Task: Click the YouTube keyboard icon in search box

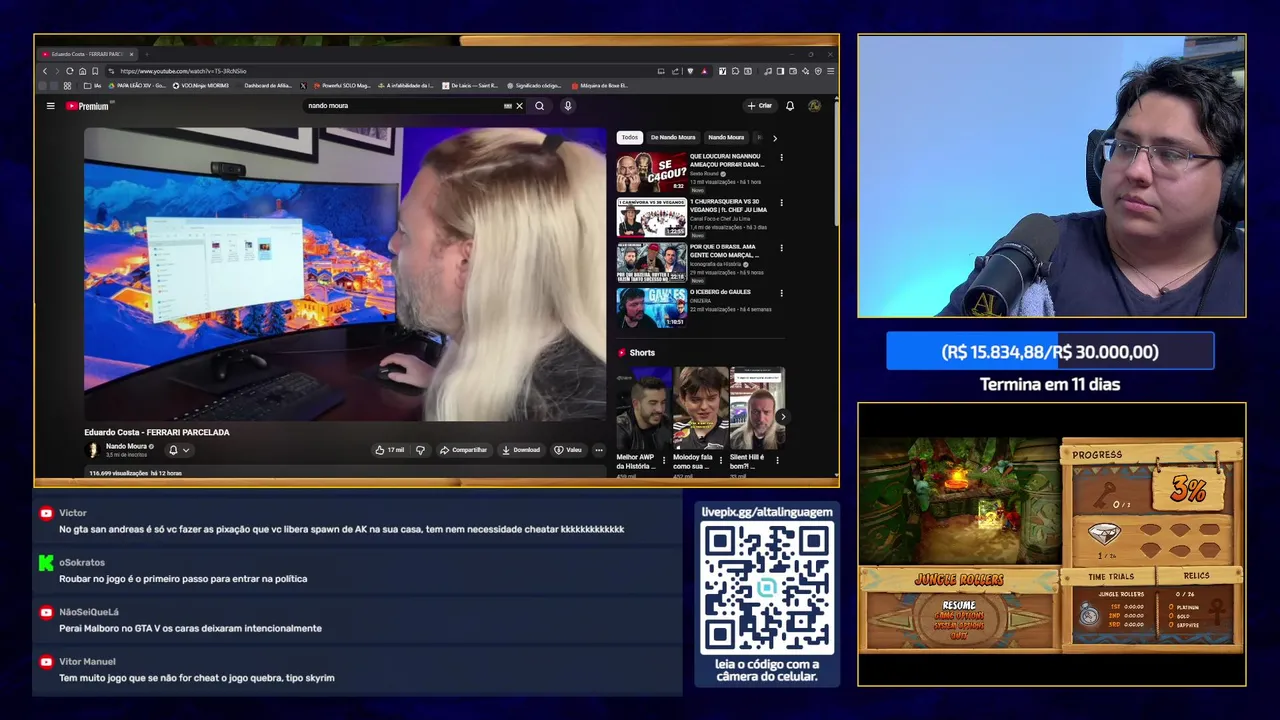Action: pyautogui.click(x=507, y=106)
